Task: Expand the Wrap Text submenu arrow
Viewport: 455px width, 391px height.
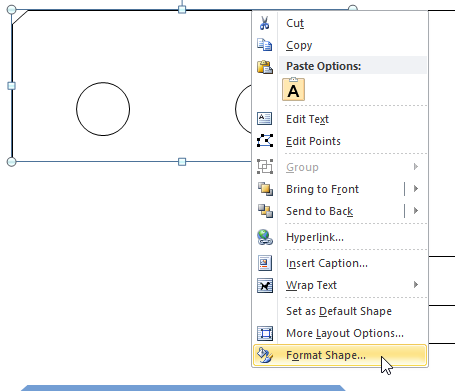Action: [x=416, y=285]
